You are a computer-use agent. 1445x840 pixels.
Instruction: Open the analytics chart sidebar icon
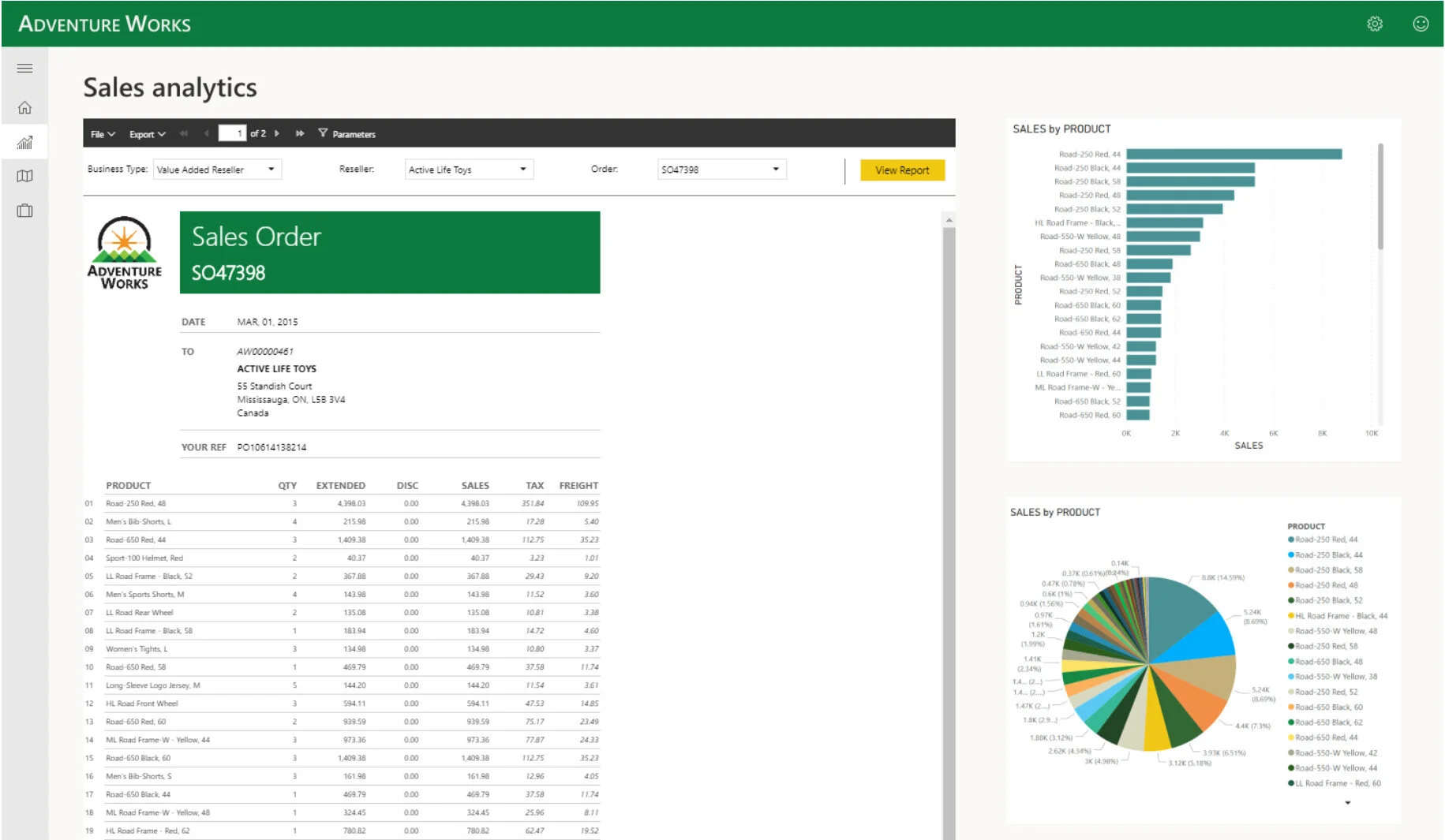point(24,142)
